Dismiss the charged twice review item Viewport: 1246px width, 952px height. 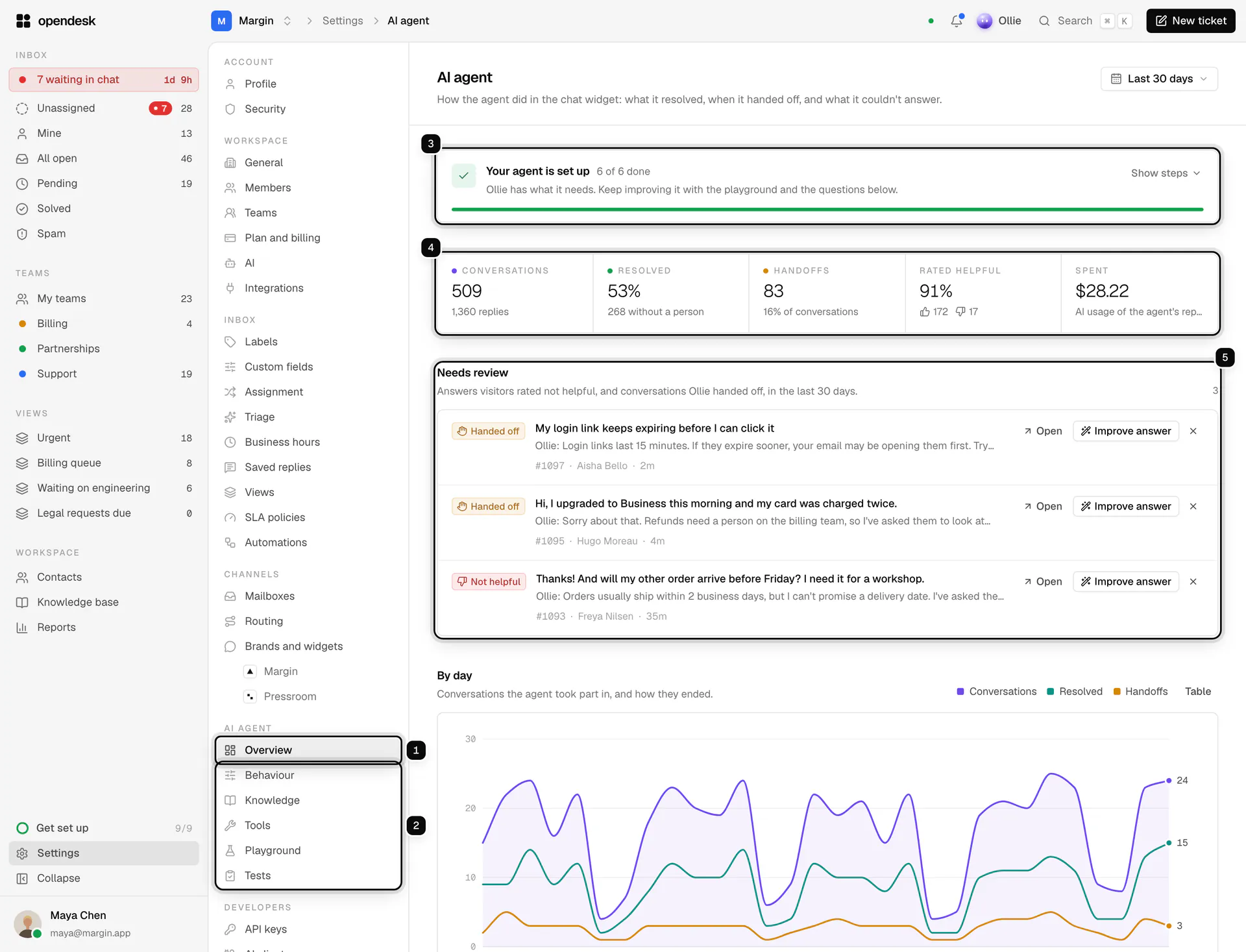click(x=1193, y=506)
